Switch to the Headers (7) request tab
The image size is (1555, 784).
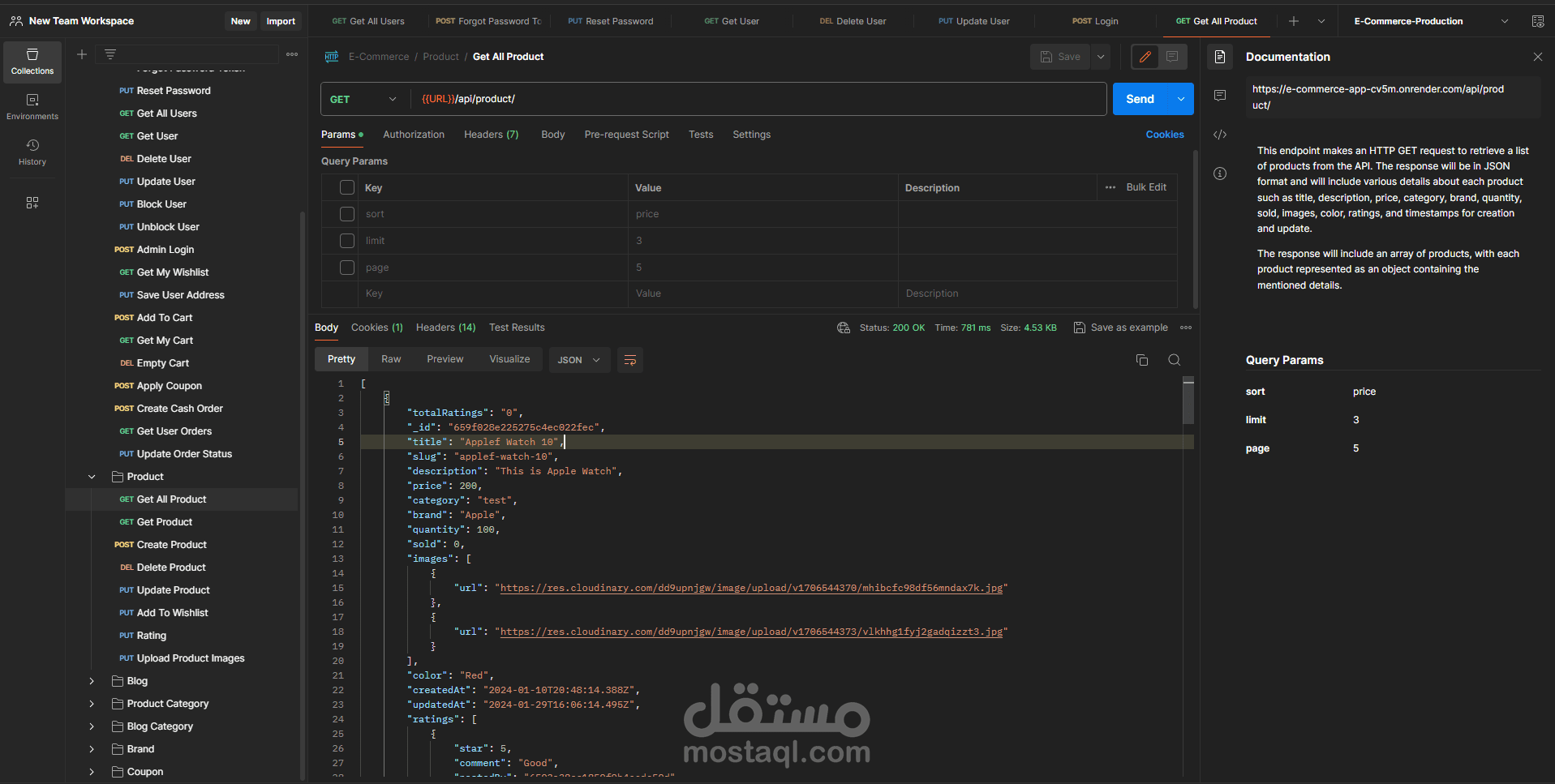pos(491,135)
